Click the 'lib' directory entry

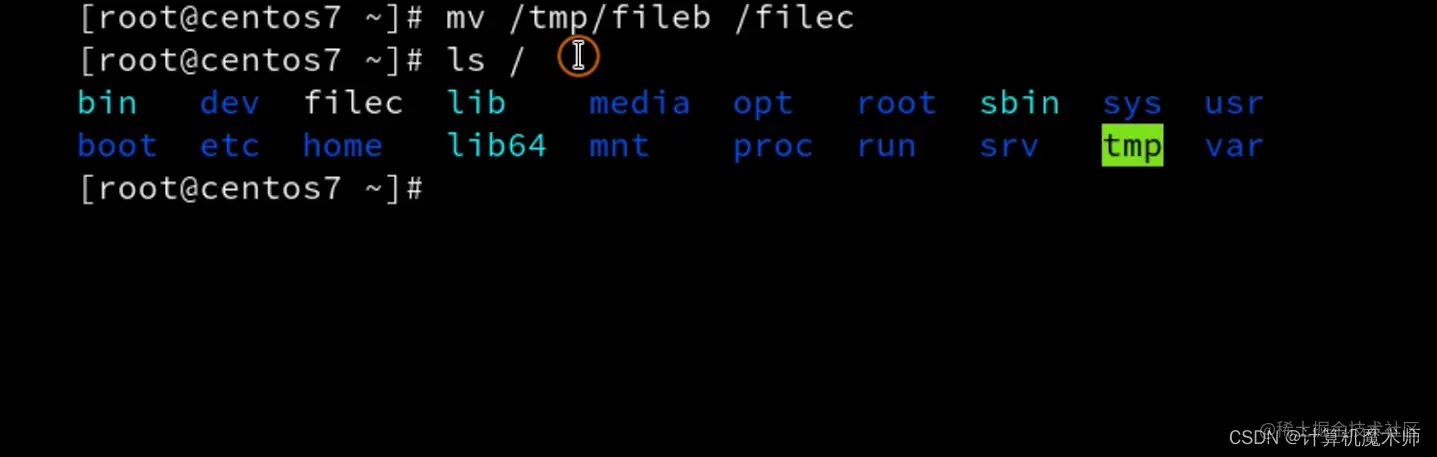pos(477,103)
